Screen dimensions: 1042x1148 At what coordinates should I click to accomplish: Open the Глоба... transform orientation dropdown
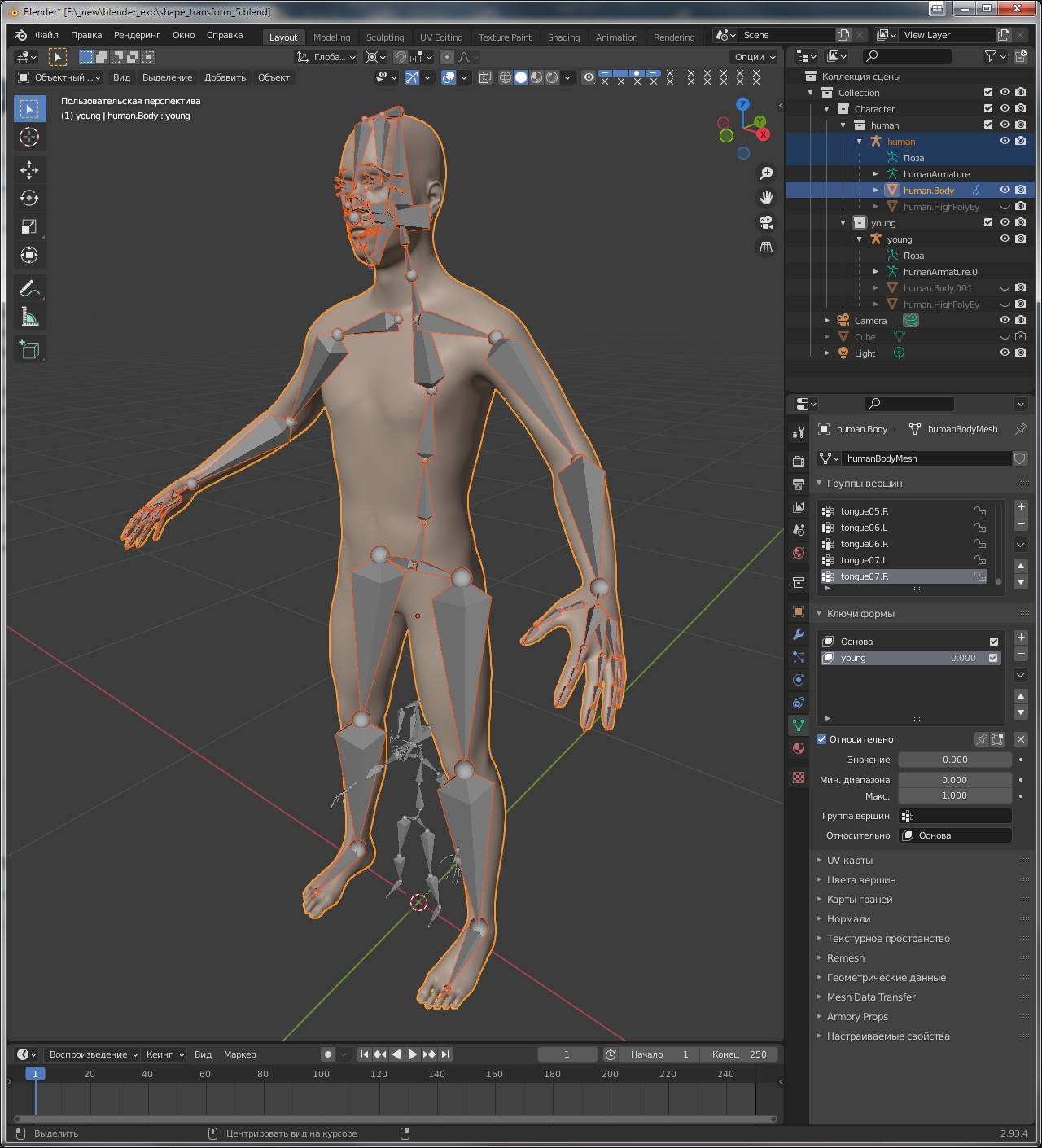pyautogui.click(x=326, y=57)
